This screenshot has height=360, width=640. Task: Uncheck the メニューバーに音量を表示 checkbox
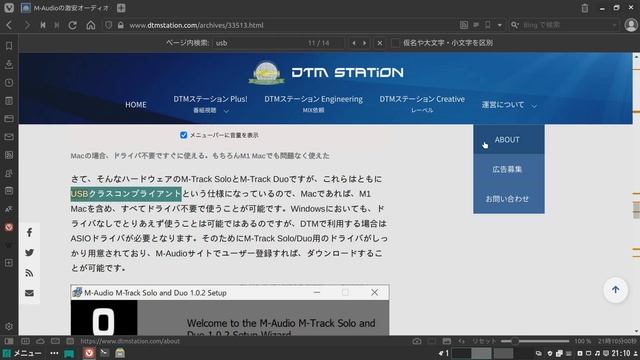pyautogui.click(x=184, y=135)
